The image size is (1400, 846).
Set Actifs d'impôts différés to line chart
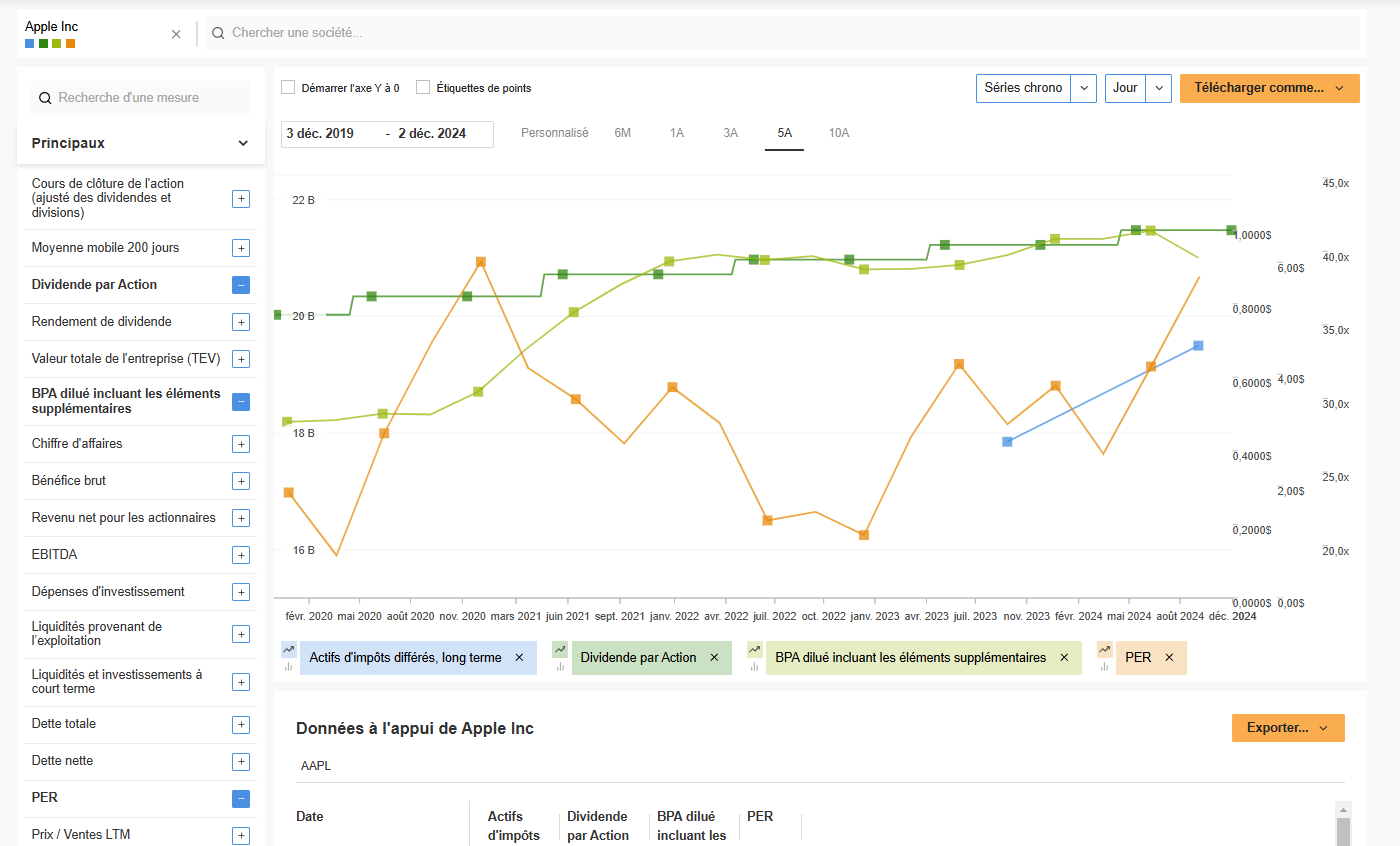(289, 650)
